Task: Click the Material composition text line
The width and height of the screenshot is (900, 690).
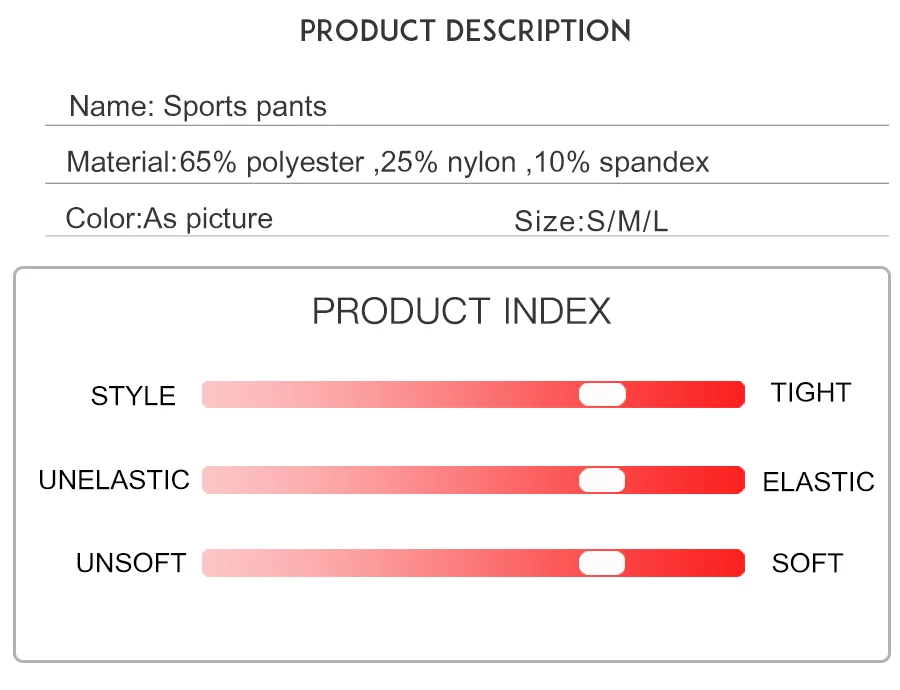Action: [388, 162]
